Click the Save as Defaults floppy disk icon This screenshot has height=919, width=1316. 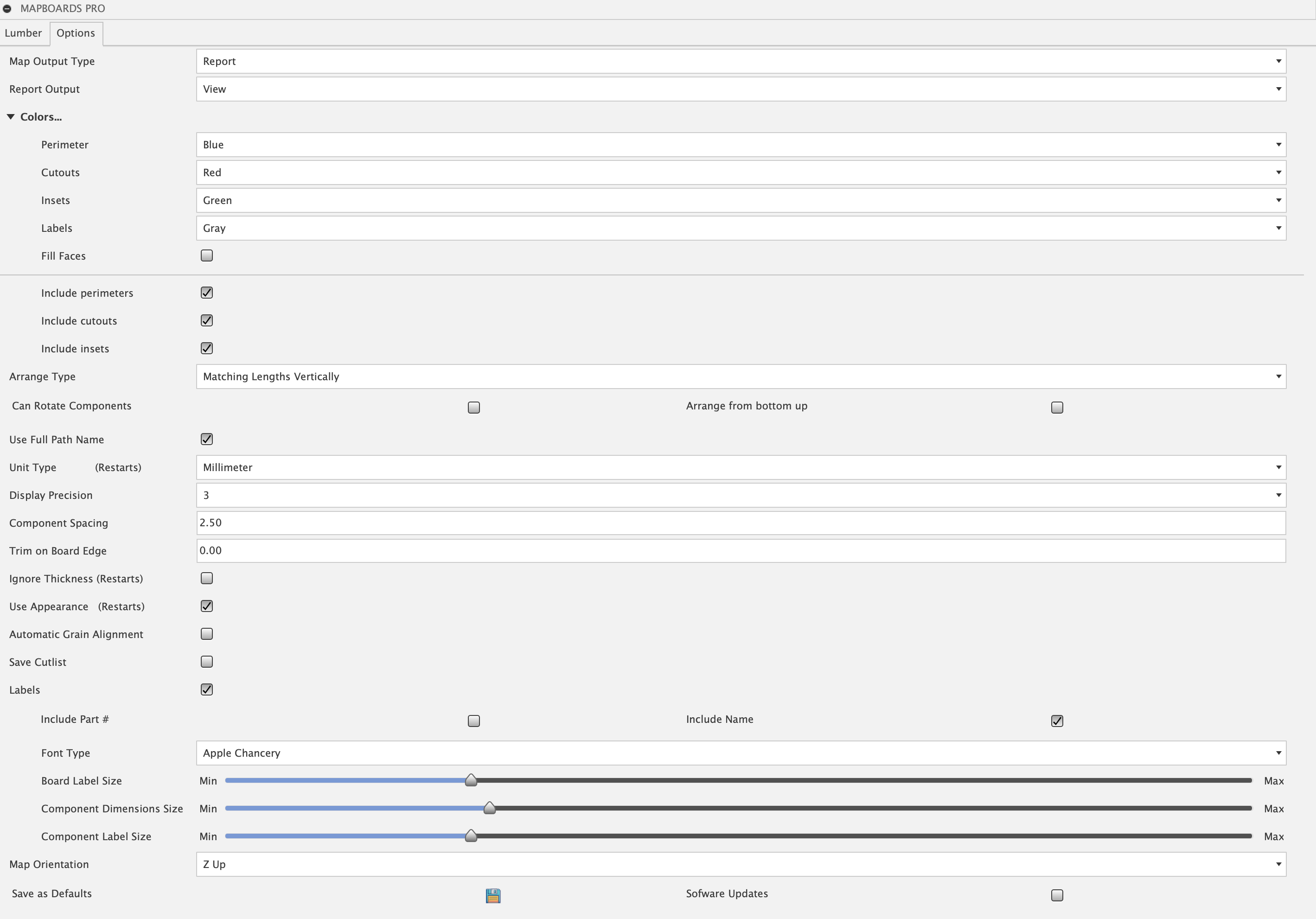[x=493, y=895]
